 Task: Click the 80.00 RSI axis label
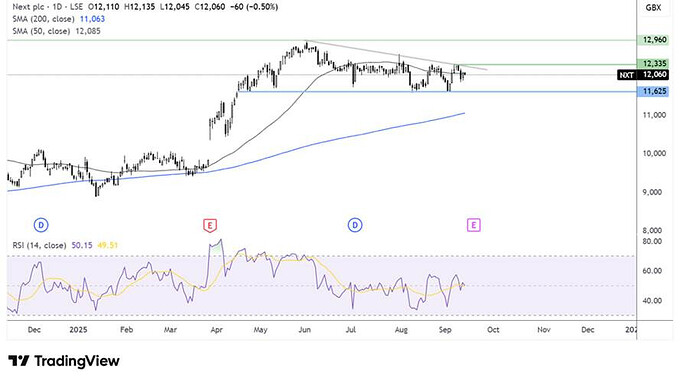pos(652,242)
